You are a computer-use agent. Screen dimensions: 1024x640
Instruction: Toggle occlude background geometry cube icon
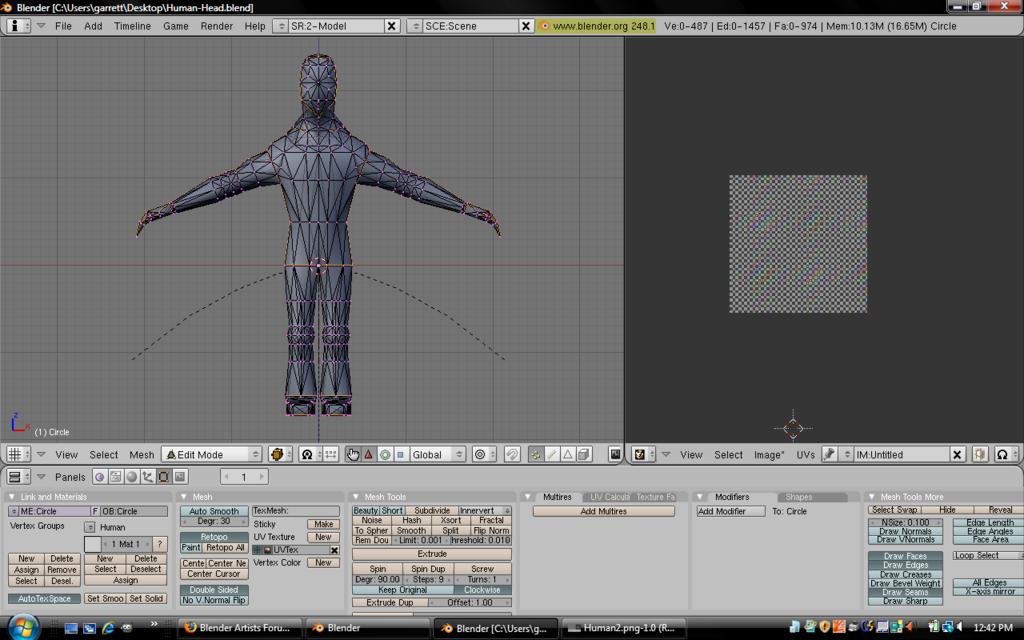584,455
